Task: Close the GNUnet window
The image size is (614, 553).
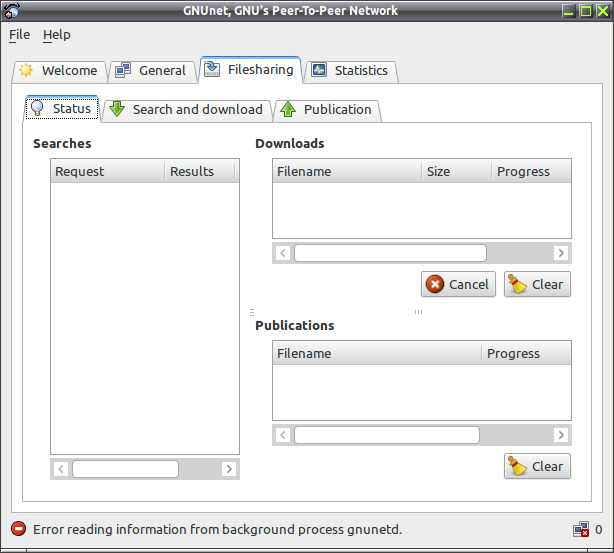Action: coord(603,11)
